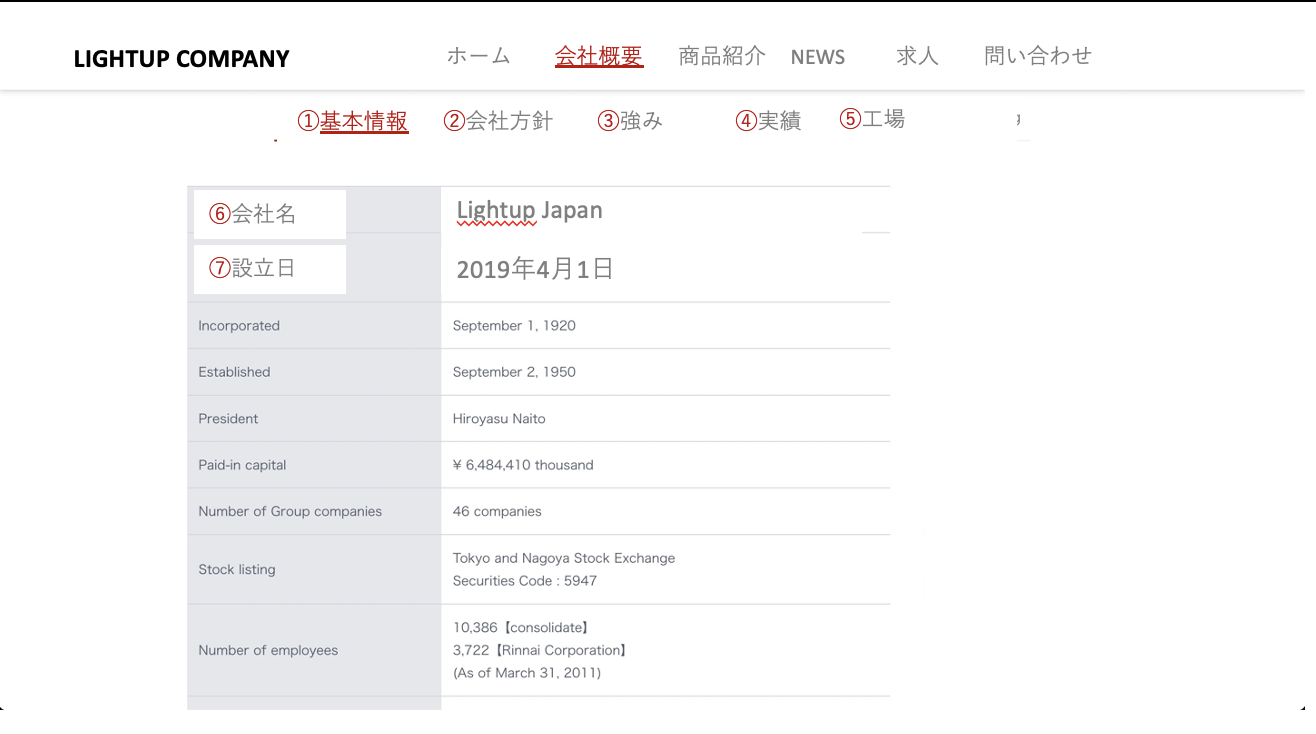The width and height of the screenshot is (1316, 734).
Task: Click the ⑥会社名 label cell
Action: pos(269,214)
